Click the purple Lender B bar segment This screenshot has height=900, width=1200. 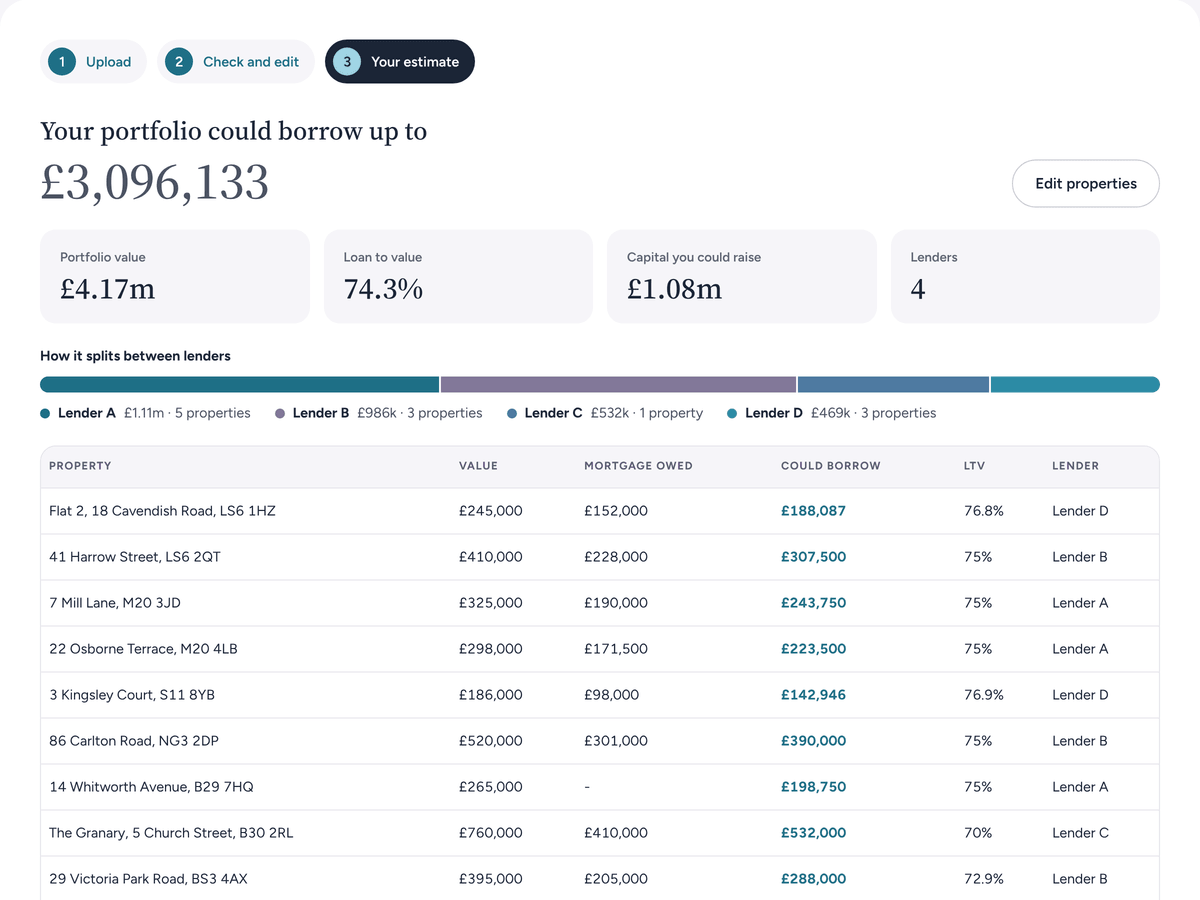[x=618, y=384]
